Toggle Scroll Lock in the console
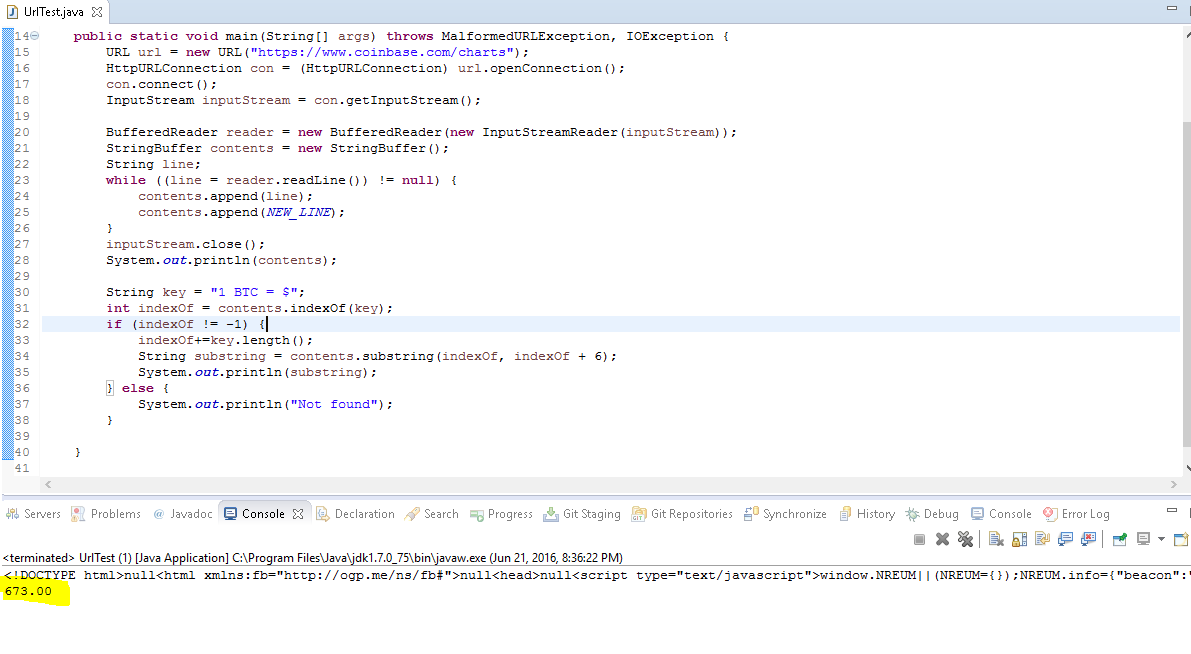 click(x=1019, y=539)
